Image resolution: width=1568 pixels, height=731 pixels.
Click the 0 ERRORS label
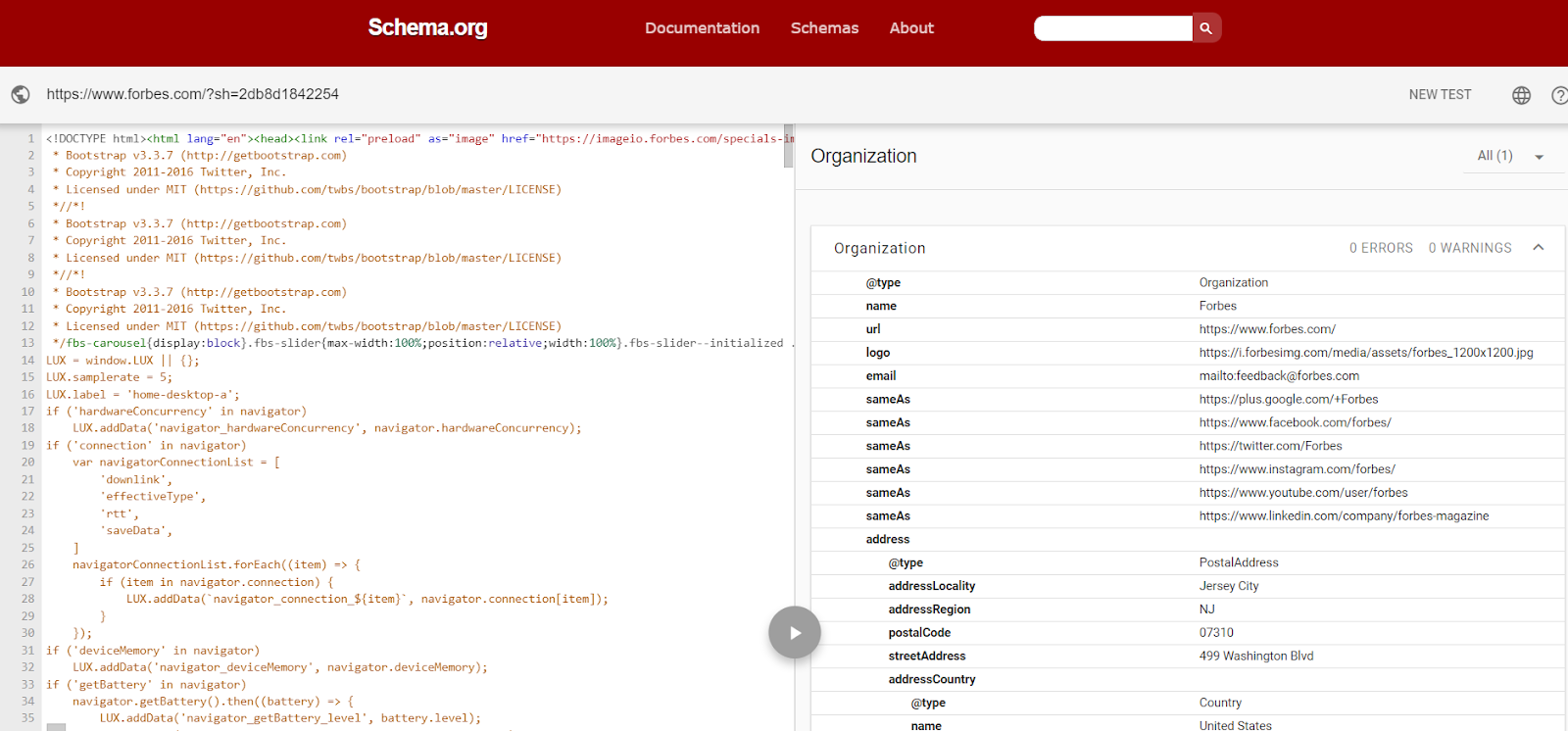click(1381, 248)
